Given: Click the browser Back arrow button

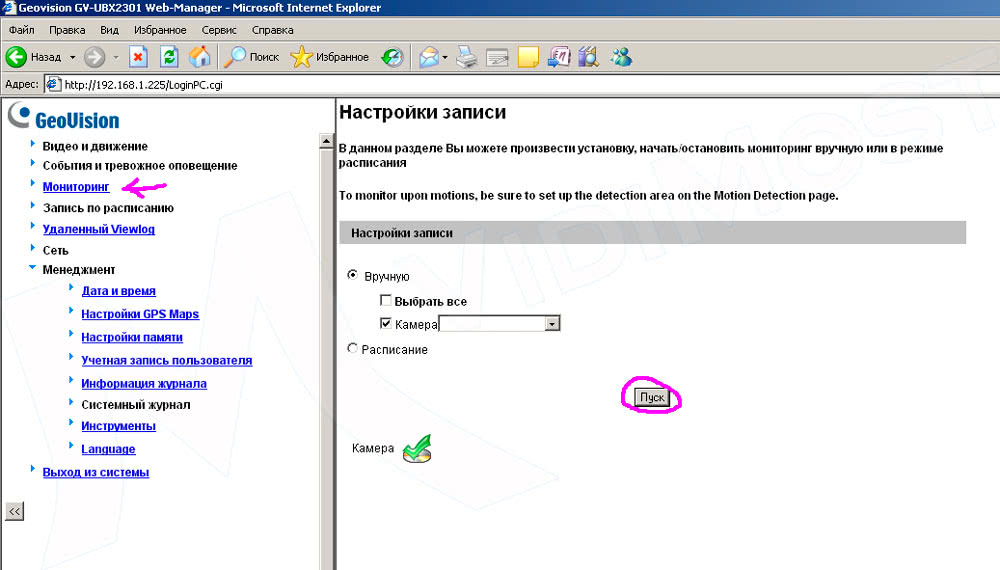Looking at the screenshot, I should pyautogui.click(x=17, y=57).
